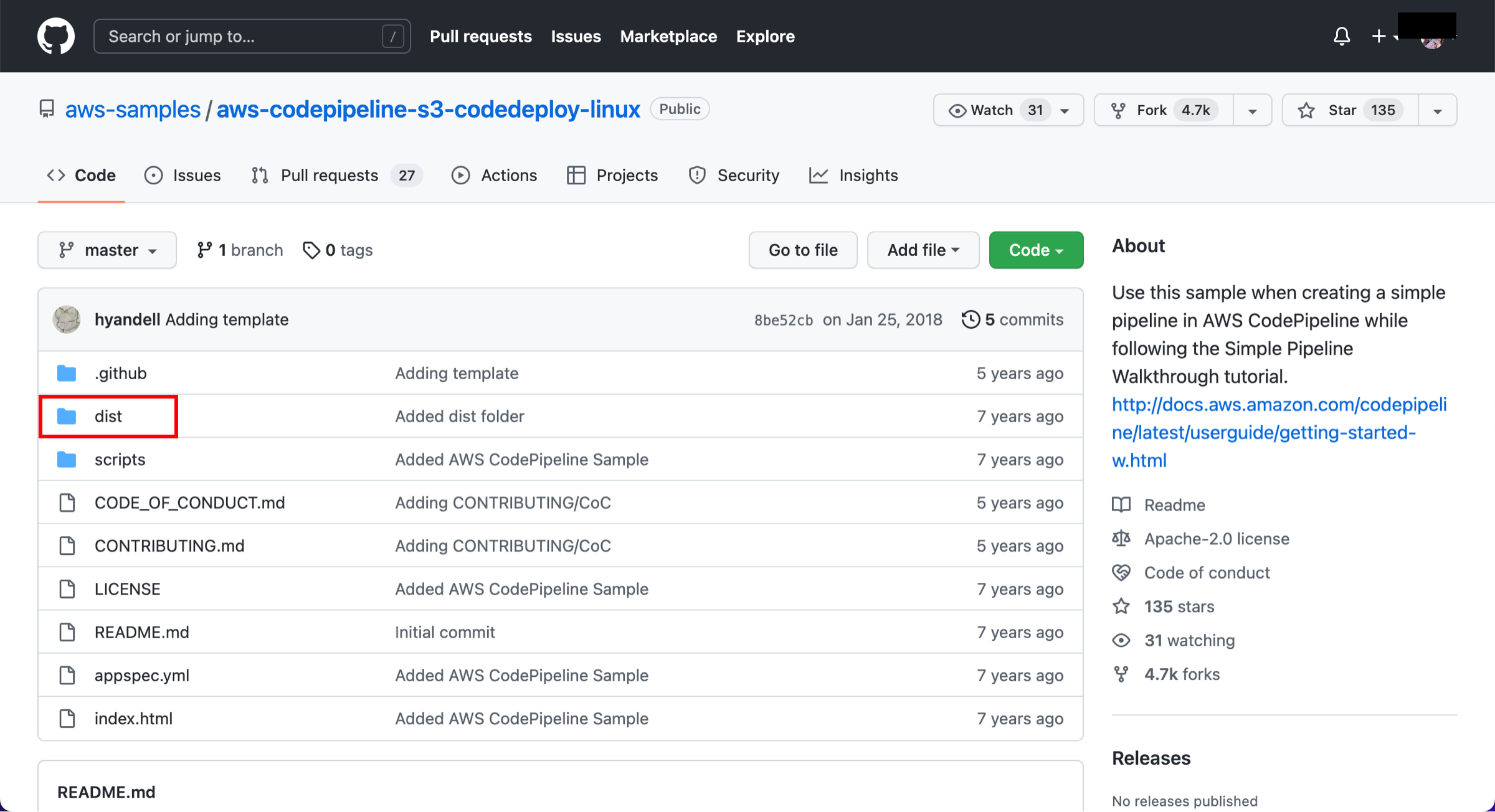The width and height of the screenshot is (1495, 812).
Task: Click the .github folder icon
Action: pos(67,373)
